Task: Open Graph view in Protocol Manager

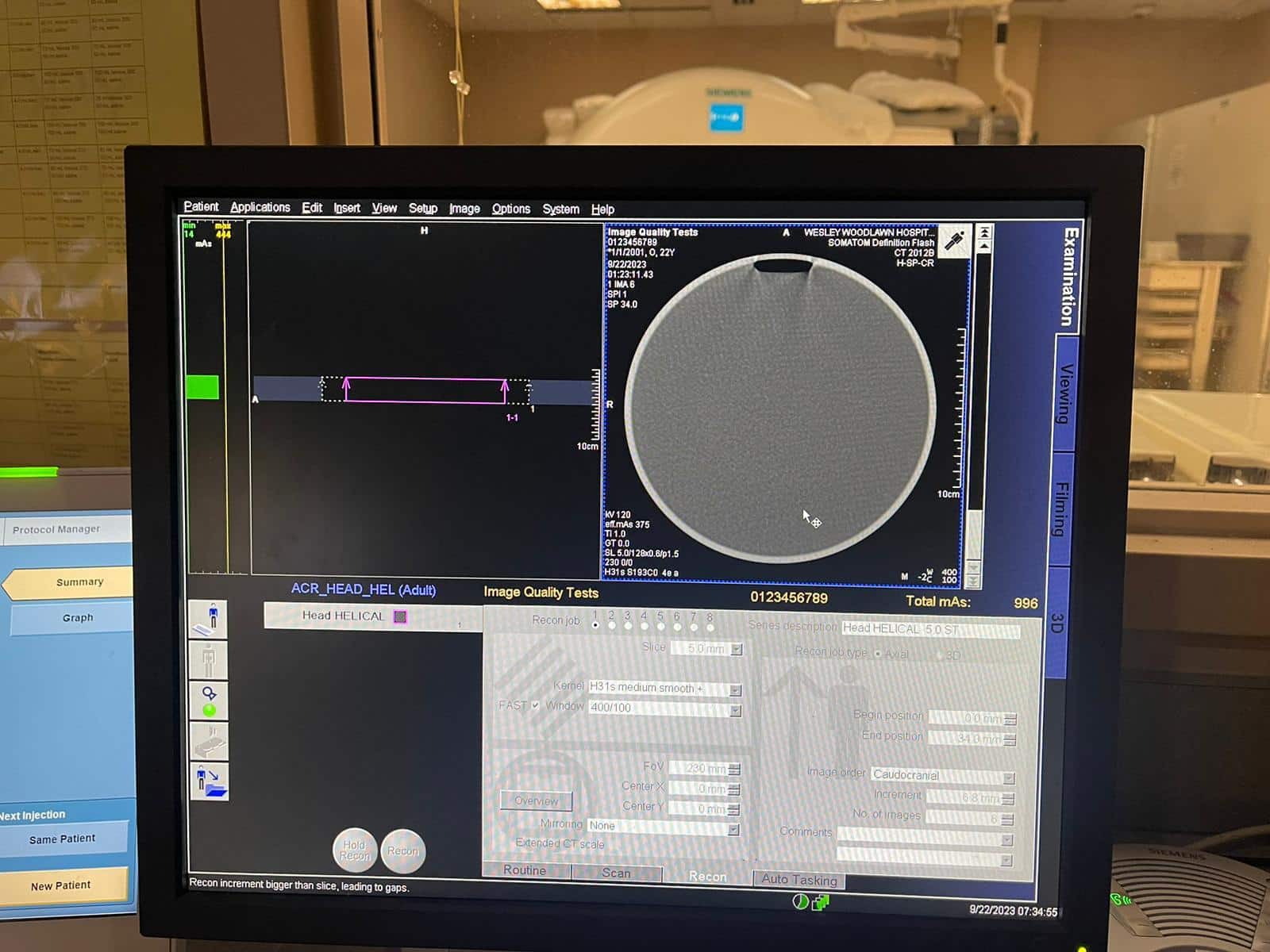Action: pos(71,618)
